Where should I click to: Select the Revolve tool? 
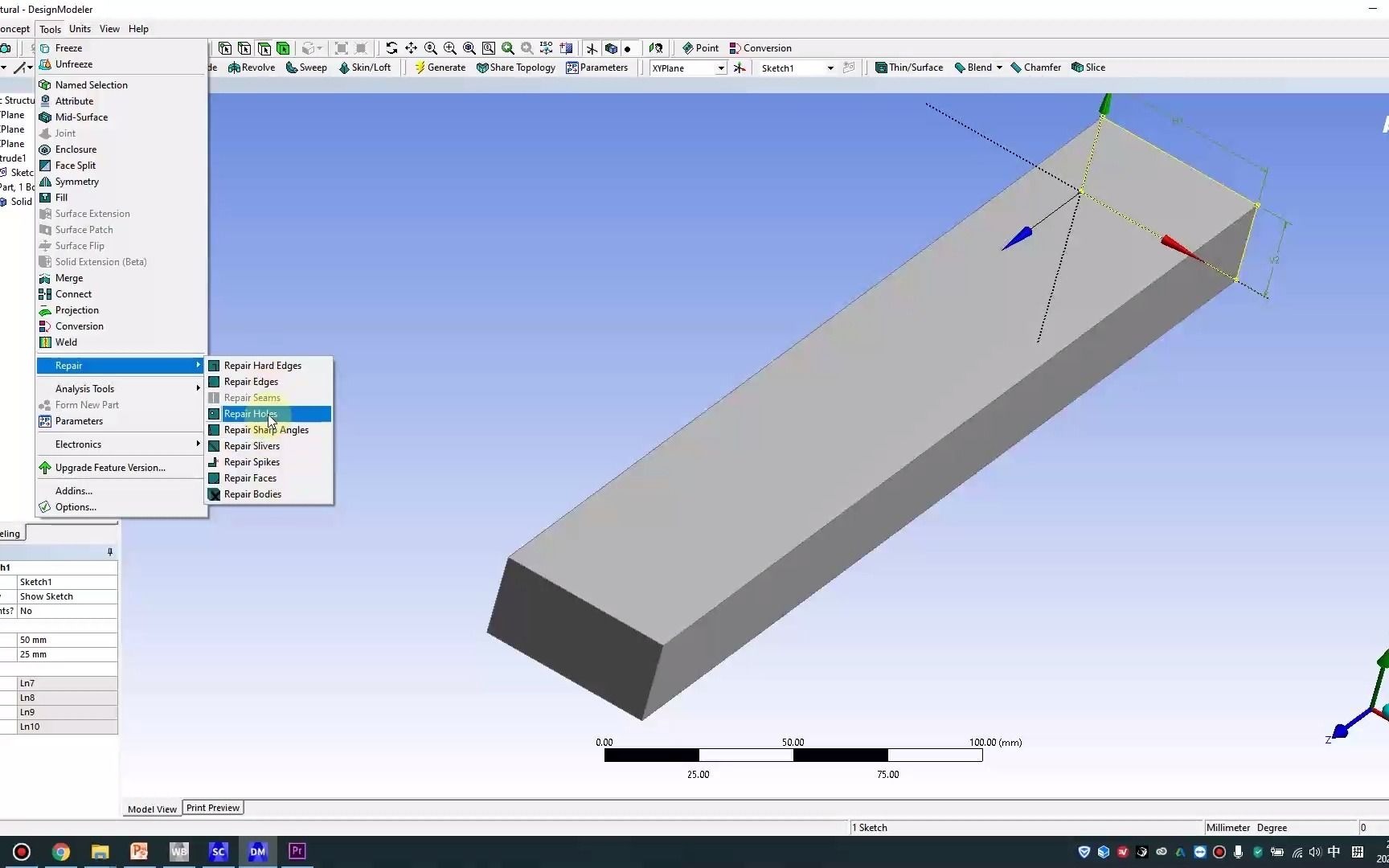pyautogui.click(x=252, y=68)
